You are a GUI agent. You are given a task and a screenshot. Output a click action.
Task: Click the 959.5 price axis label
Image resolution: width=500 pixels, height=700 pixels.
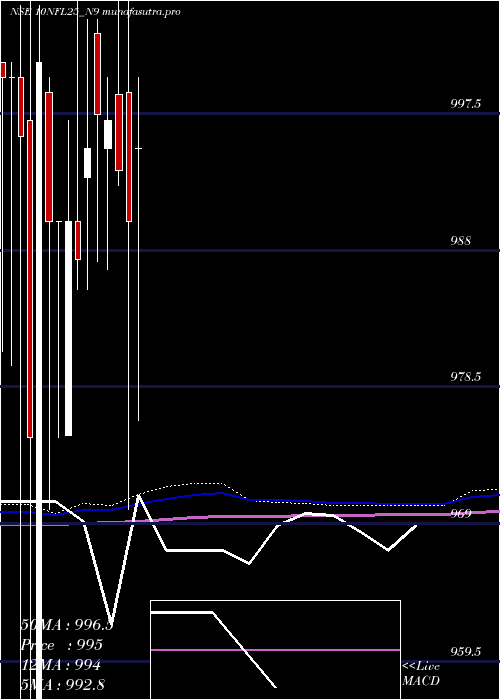point(466,652)
